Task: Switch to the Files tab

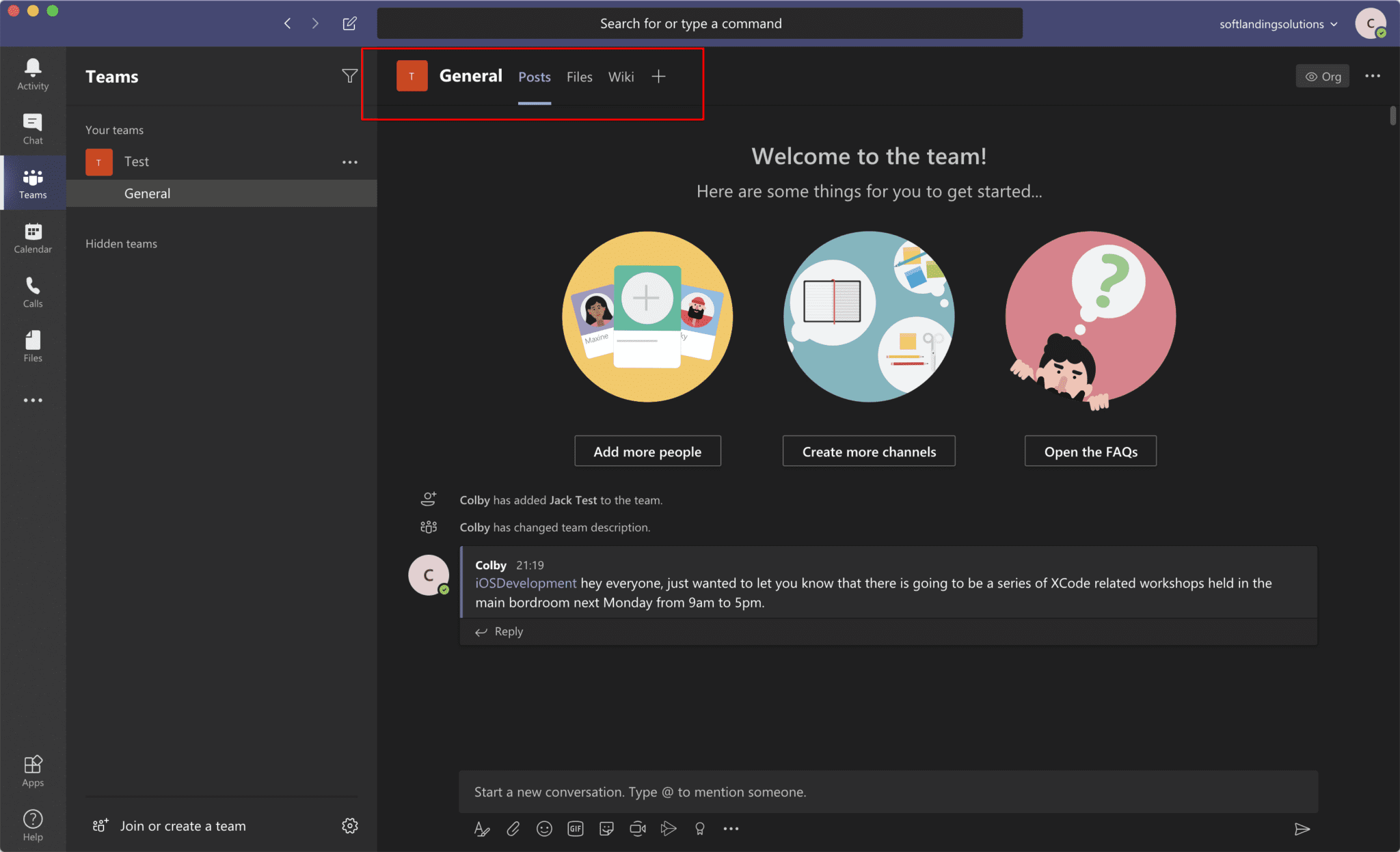Action: coord(579,77)
